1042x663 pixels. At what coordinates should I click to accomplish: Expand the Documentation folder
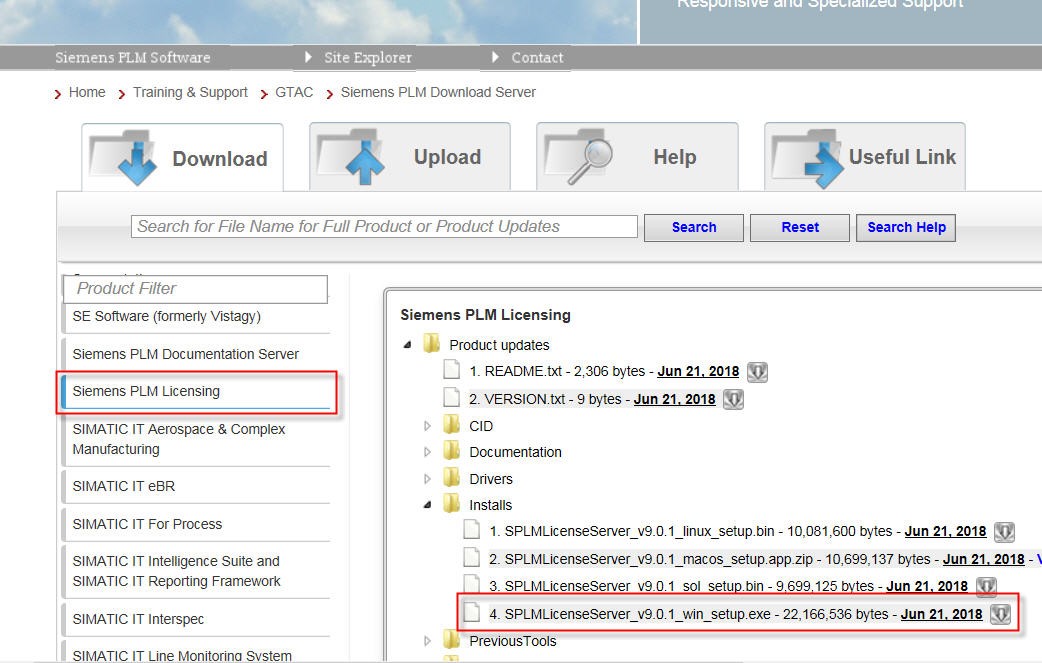(x=425, y=451)
